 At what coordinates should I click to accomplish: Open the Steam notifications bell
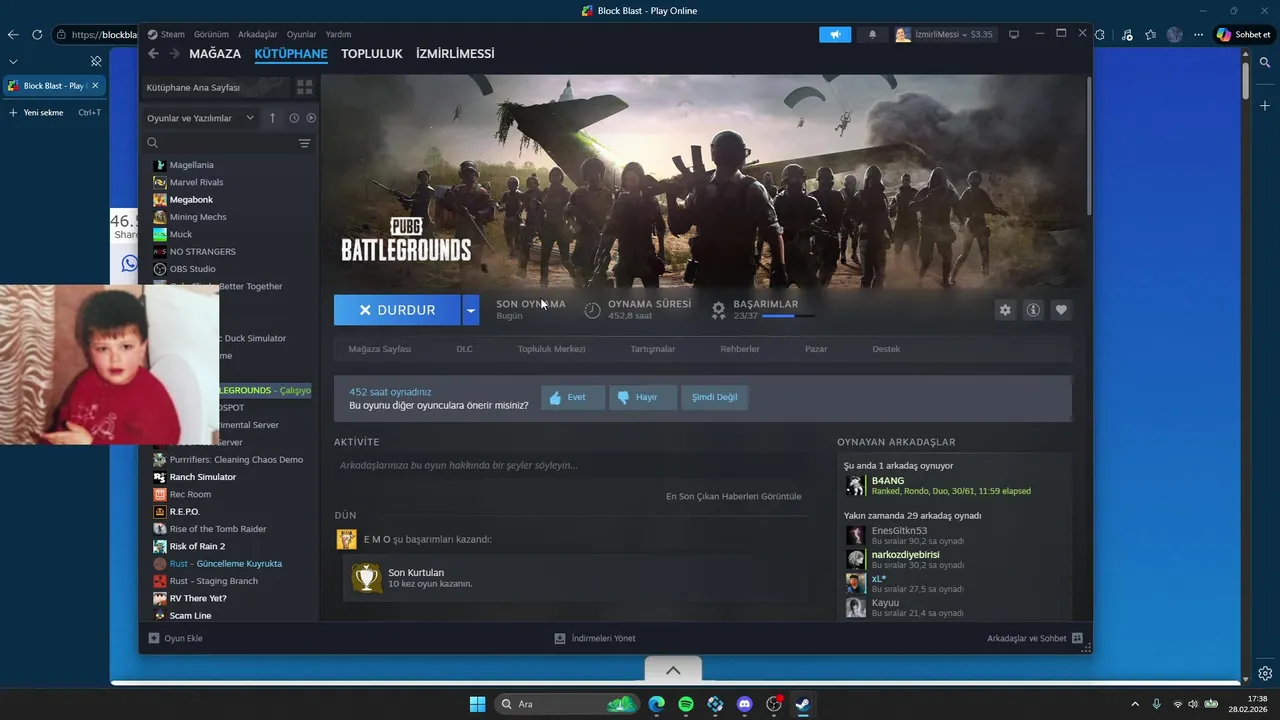[872, 34]
